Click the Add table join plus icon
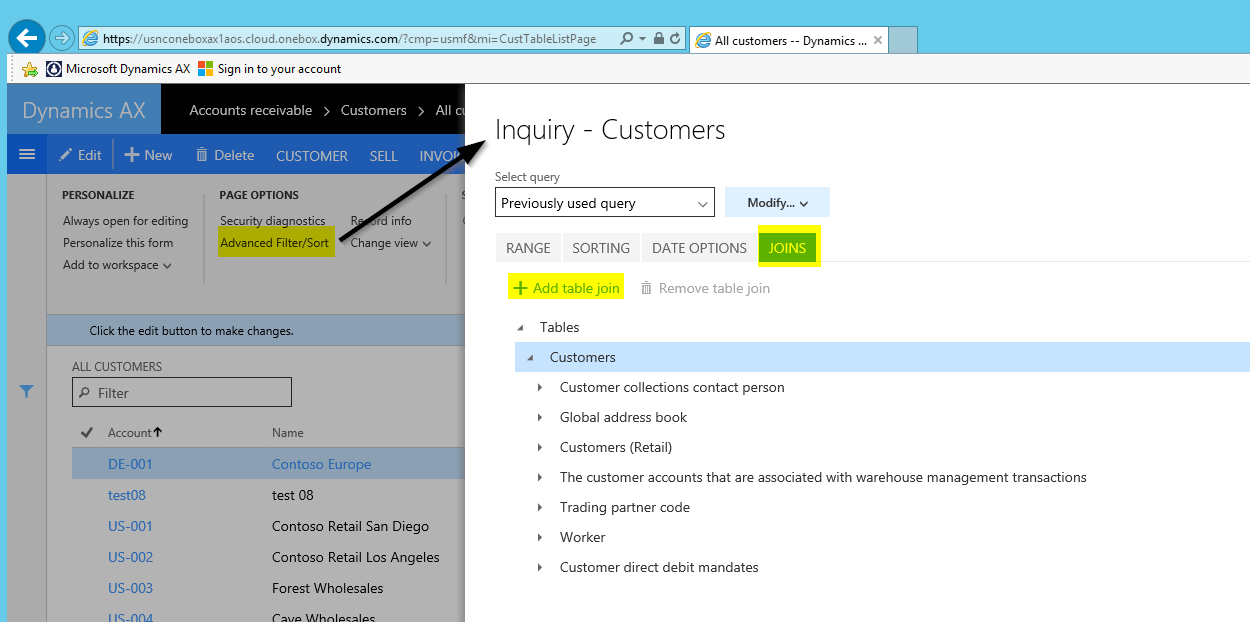The height and width of the screenshot is (622, 1250). tap(520, 288)
